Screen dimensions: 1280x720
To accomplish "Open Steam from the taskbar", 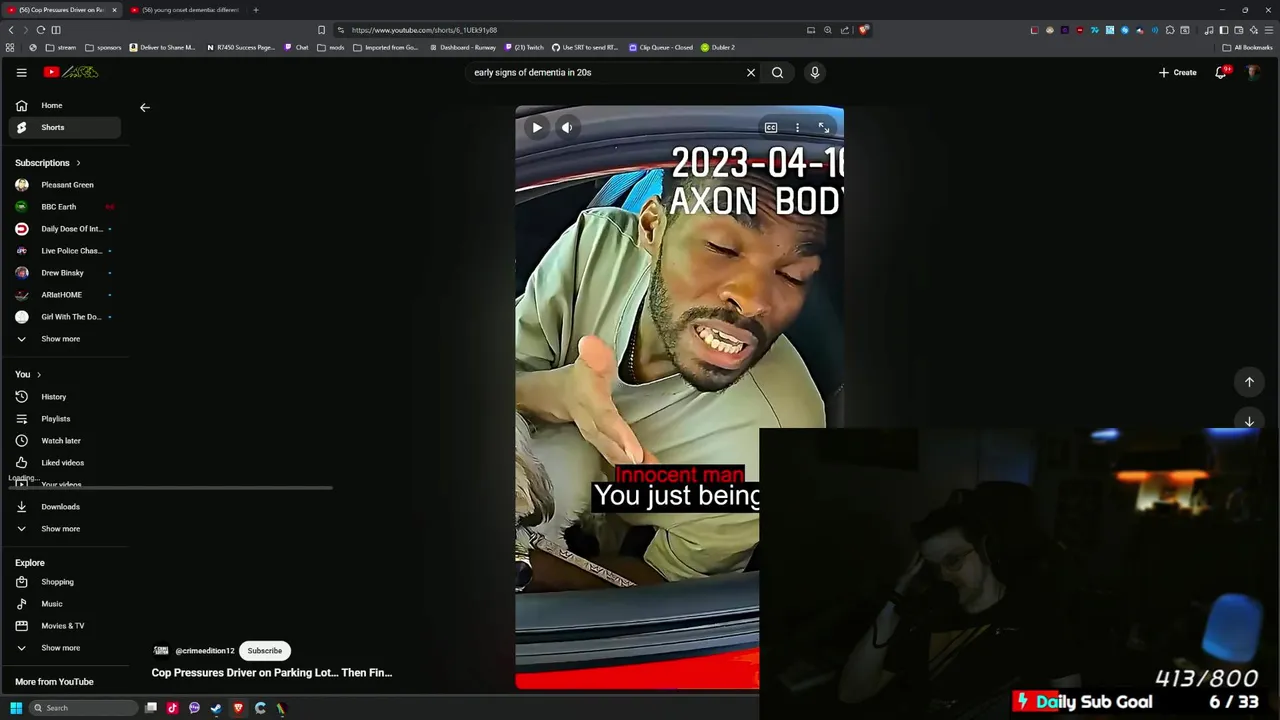I will (x=216, y=708).
